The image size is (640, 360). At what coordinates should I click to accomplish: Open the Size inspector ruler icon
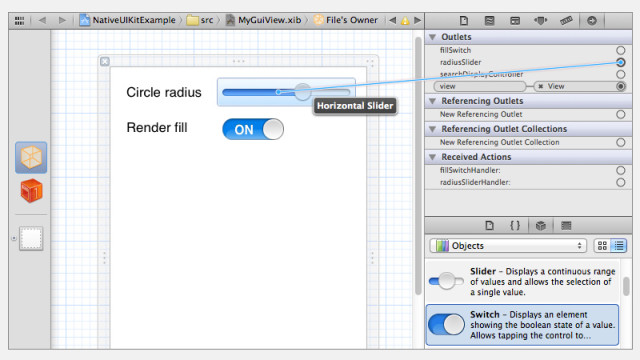click(x=566, y=20)
